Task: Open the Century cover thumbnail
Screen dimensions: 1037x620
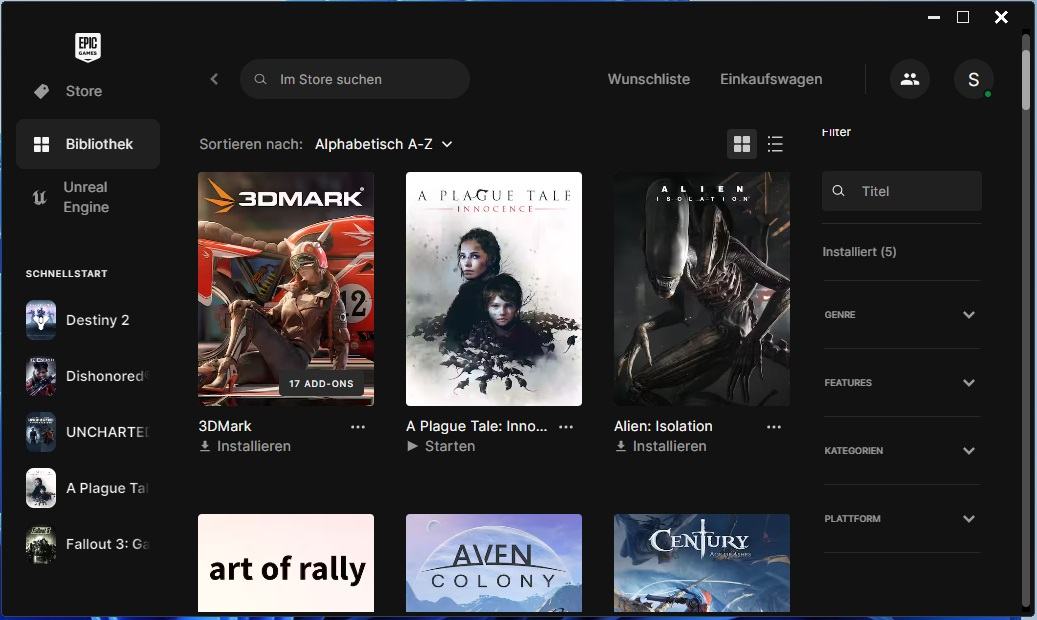Action: point(702,563)
